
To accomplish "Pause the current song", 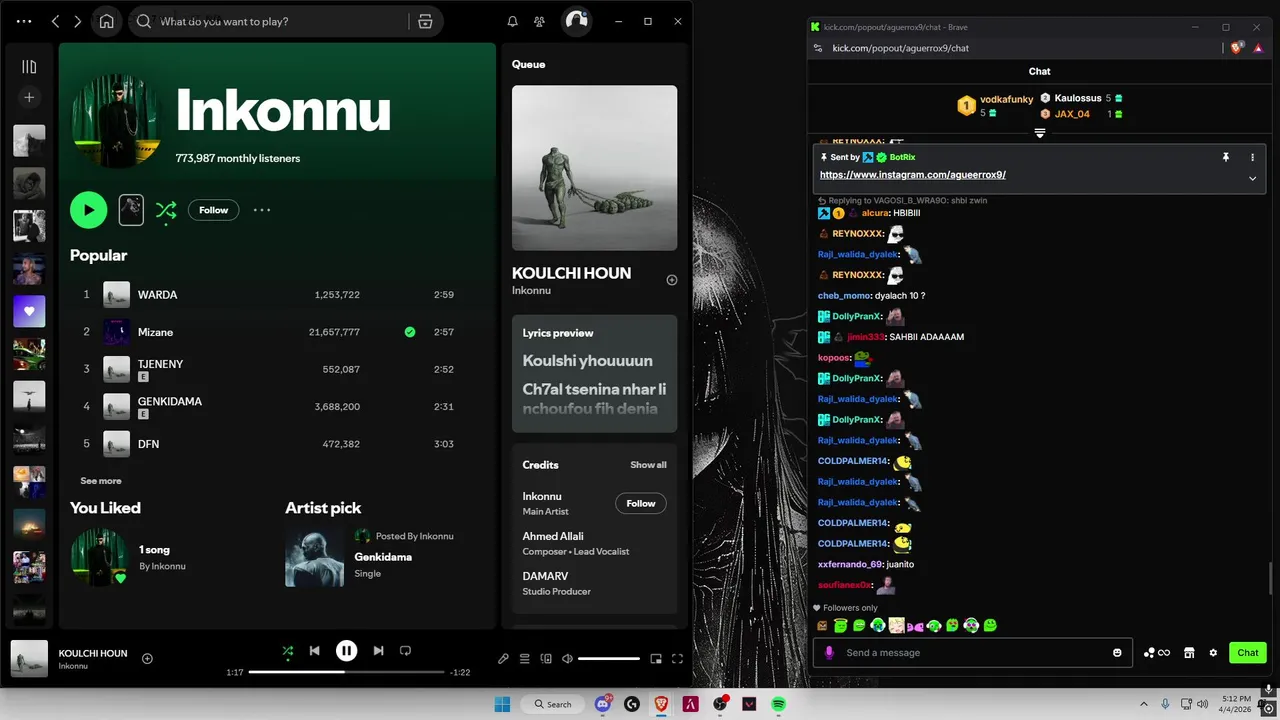I will pos(346,651).
